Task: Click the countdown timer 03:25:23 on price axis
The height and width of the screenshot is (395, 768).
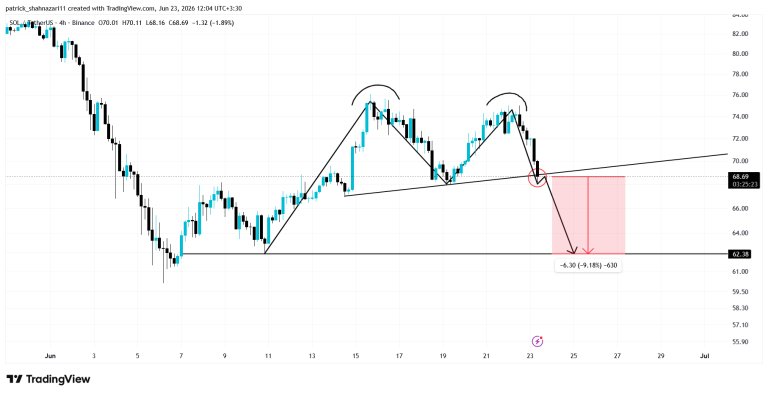Action: (x=745, y=184)
